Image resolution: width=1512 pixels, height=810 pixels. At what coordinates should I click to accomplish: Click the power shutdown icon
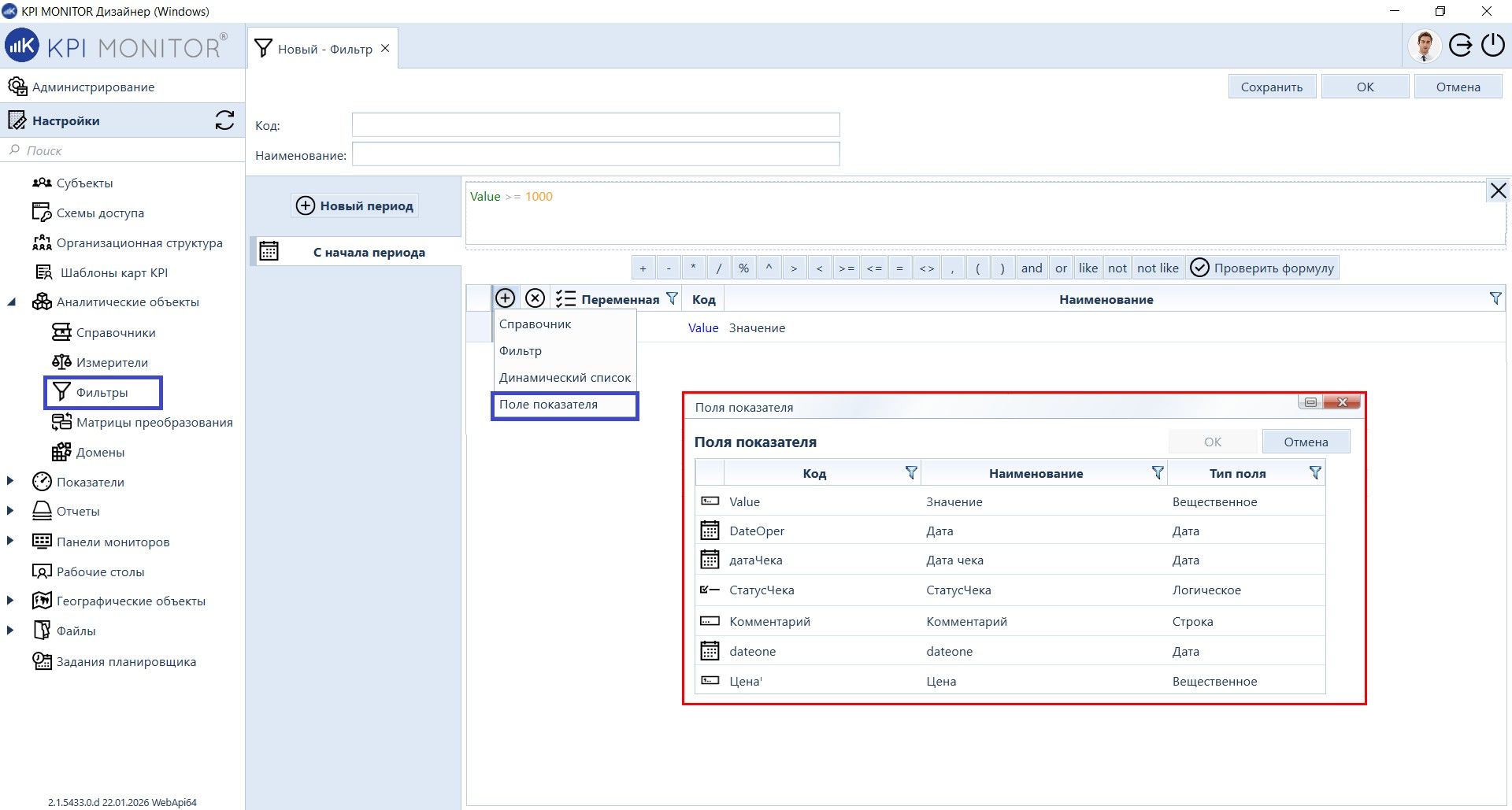[x=1493, y=46]
